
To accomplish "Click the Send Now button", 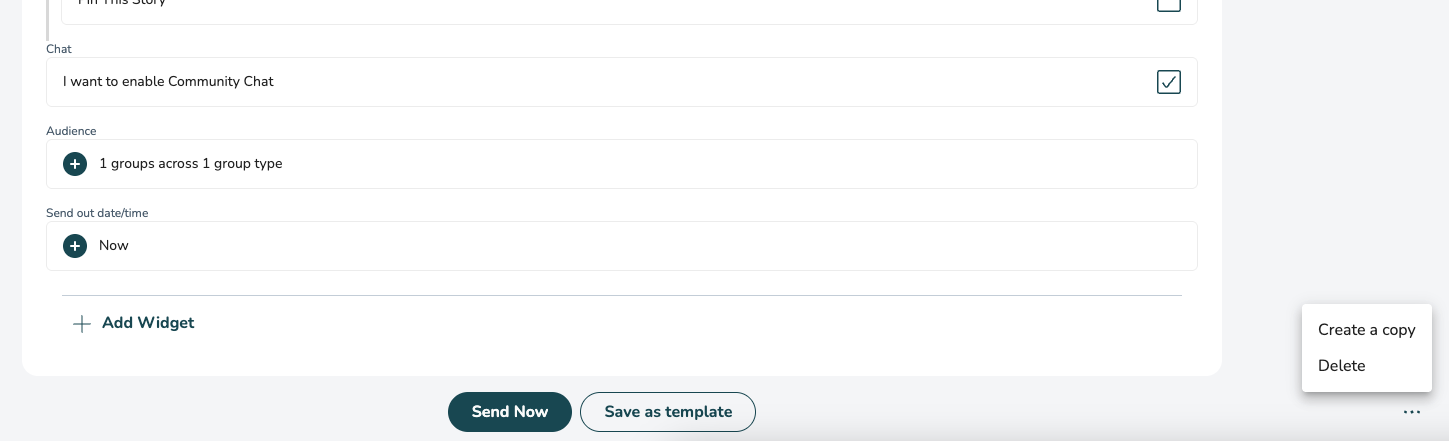I will [x=510, y=412].
